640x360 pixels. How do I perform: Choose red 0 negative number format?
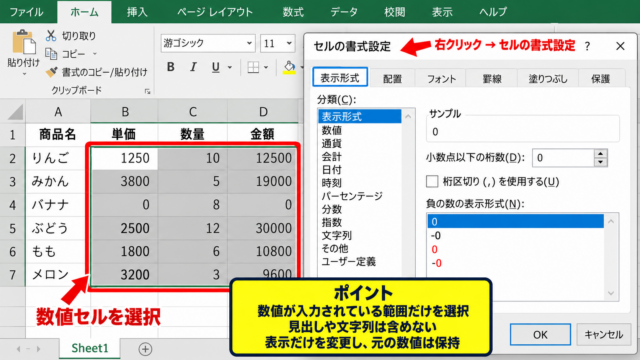pos(434,249)
